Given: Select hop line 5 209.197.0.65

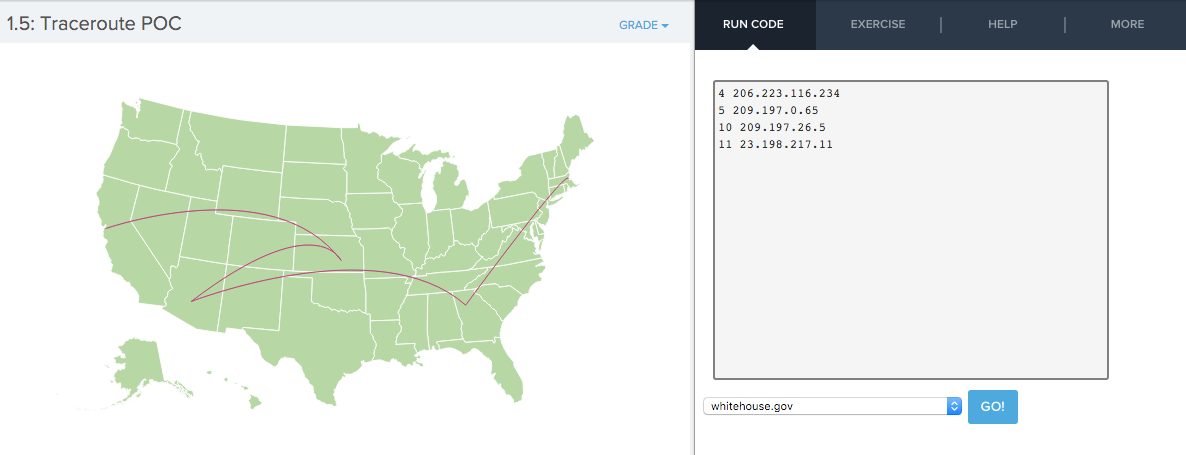Looking at the screenshot, I should pos(768,110).
